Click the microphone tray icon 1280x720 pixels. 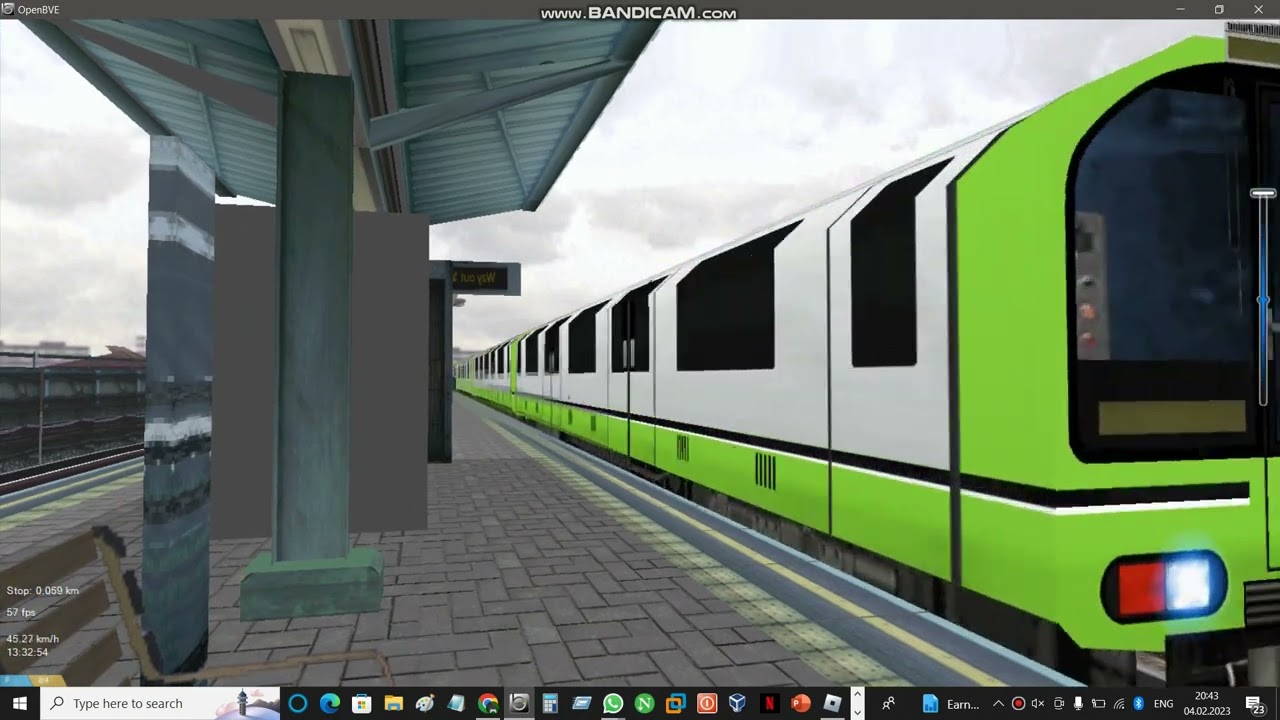click(1078, 704)
